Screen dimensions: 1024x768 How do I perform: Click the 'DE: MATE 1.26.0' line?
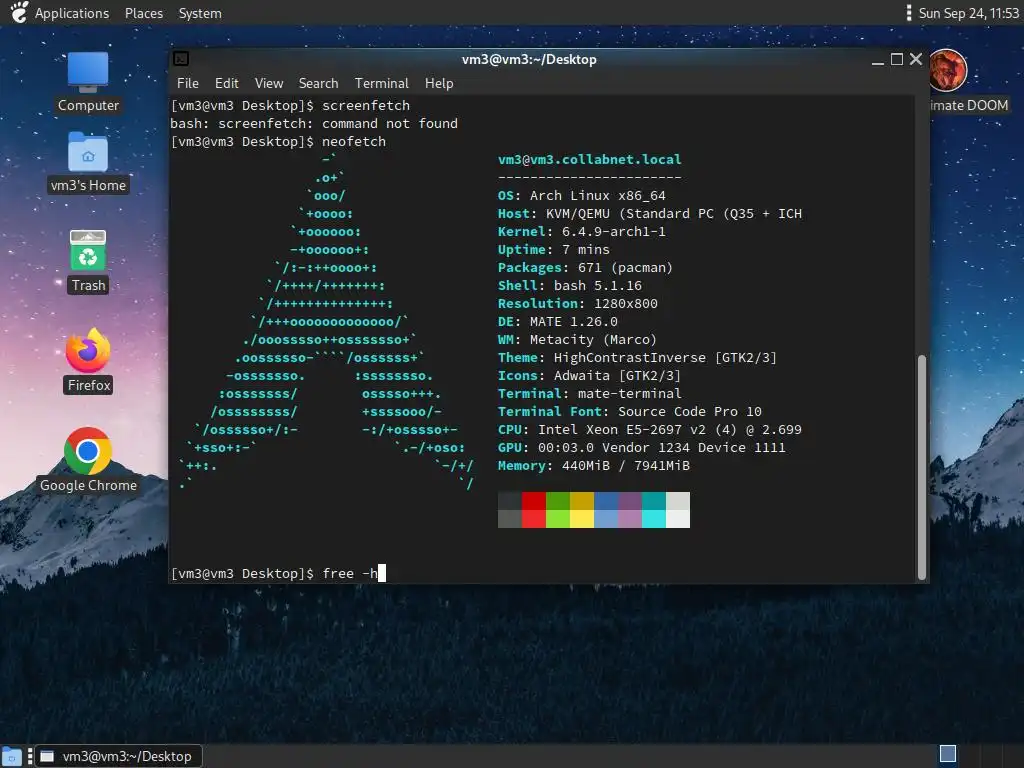[x=557, y=321]
